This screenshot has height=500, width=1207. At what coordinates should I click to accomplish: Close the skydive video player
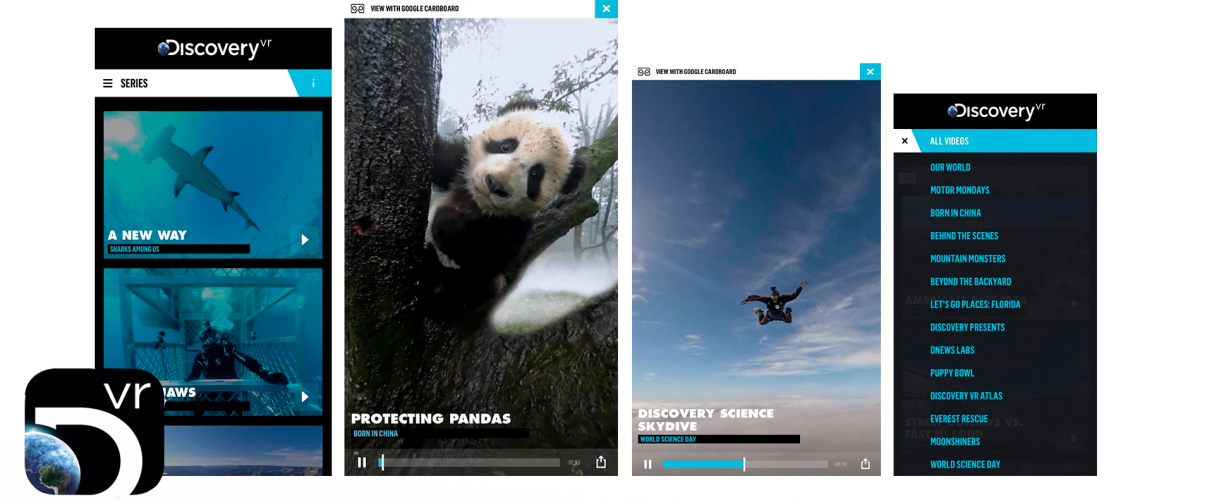coord(870,72)
